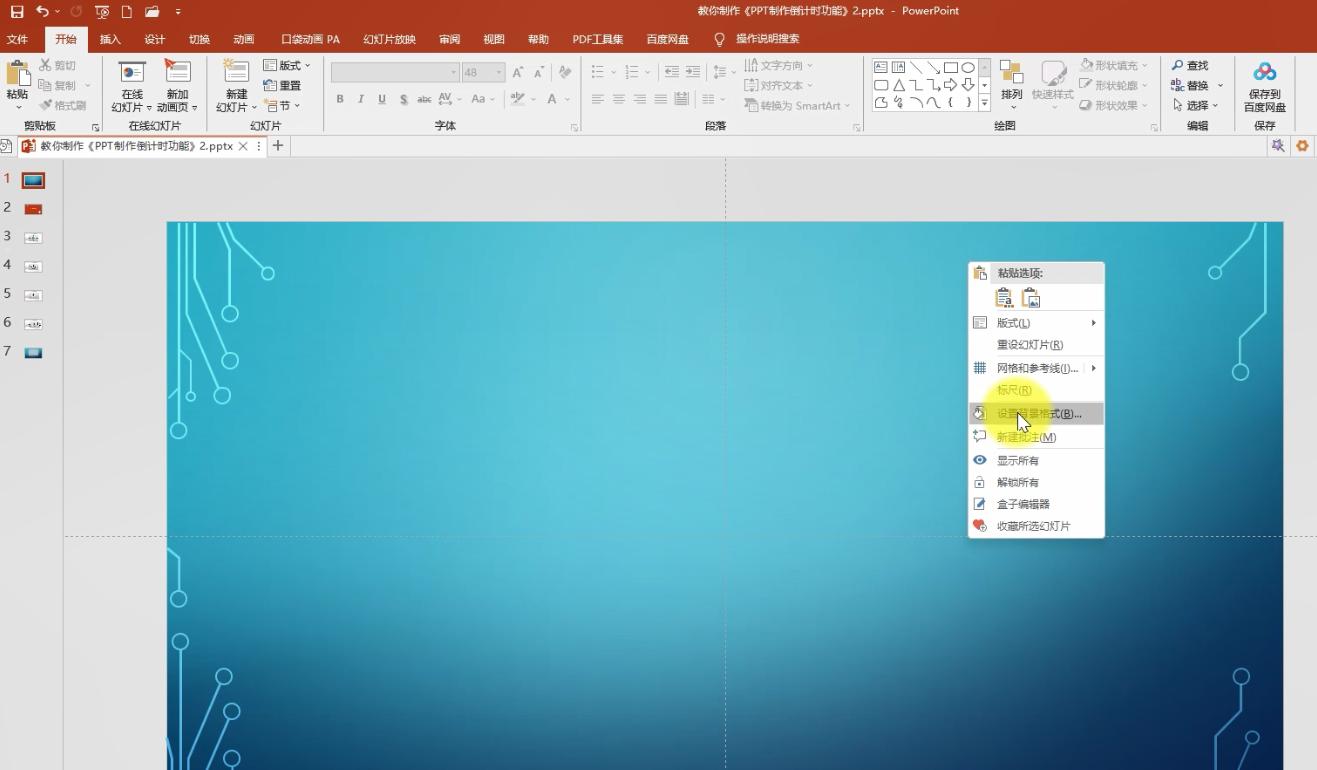Select the 在线幻灯片 icon in ribbon
Image resolution: width=1317 pixels, height=770 pixels.
[x=132, y=74]
